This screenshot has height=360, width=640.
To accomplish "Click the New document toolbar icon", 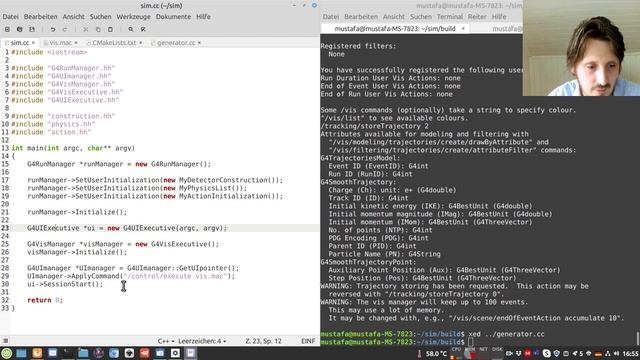I will (x=7, y=29).
